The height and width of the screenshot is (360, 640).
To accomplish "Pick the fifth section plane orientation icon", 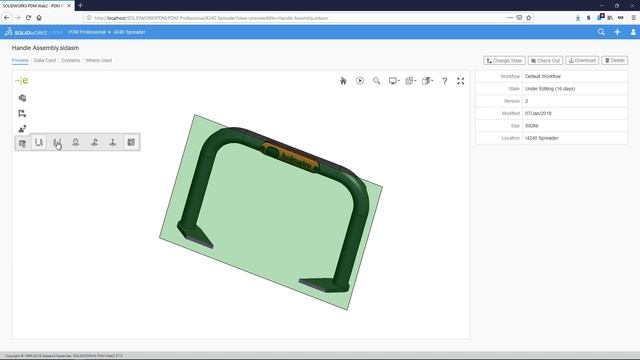I will [x=94, y=142].
